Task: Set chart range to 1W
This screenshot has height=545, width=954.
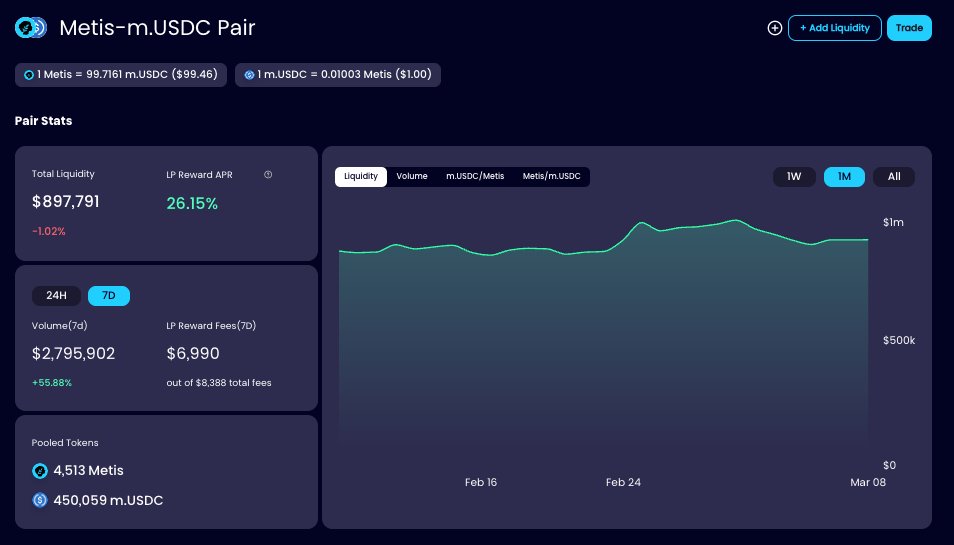Action: click(794, 176)
